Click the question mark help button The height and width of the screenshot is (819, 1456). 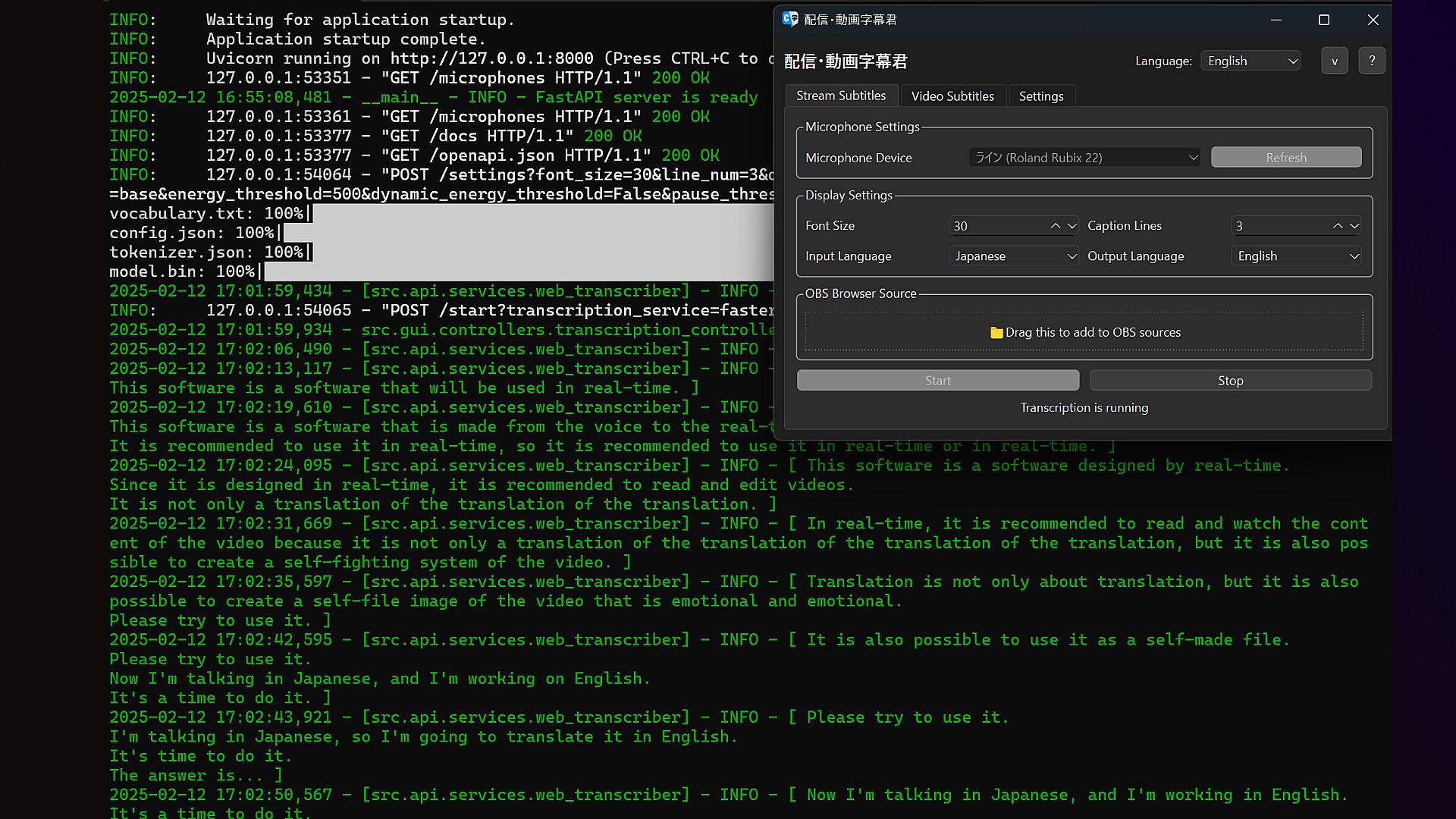[x=1371, y=61]
